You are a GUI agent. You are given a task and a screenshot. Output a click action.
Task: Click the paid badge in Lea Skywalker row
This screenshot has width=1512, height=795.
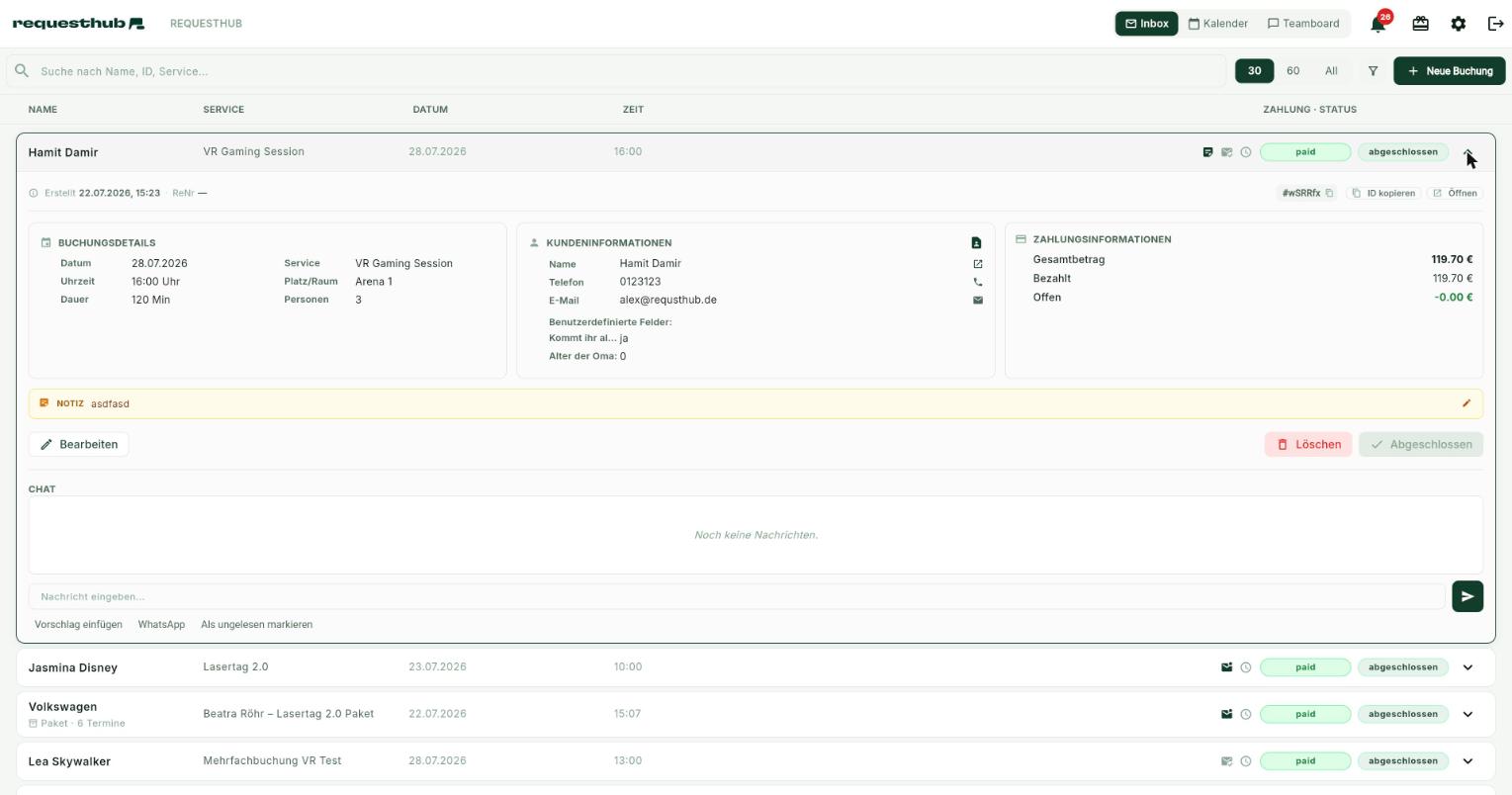pyautogui.click(x=1305, y=761)
